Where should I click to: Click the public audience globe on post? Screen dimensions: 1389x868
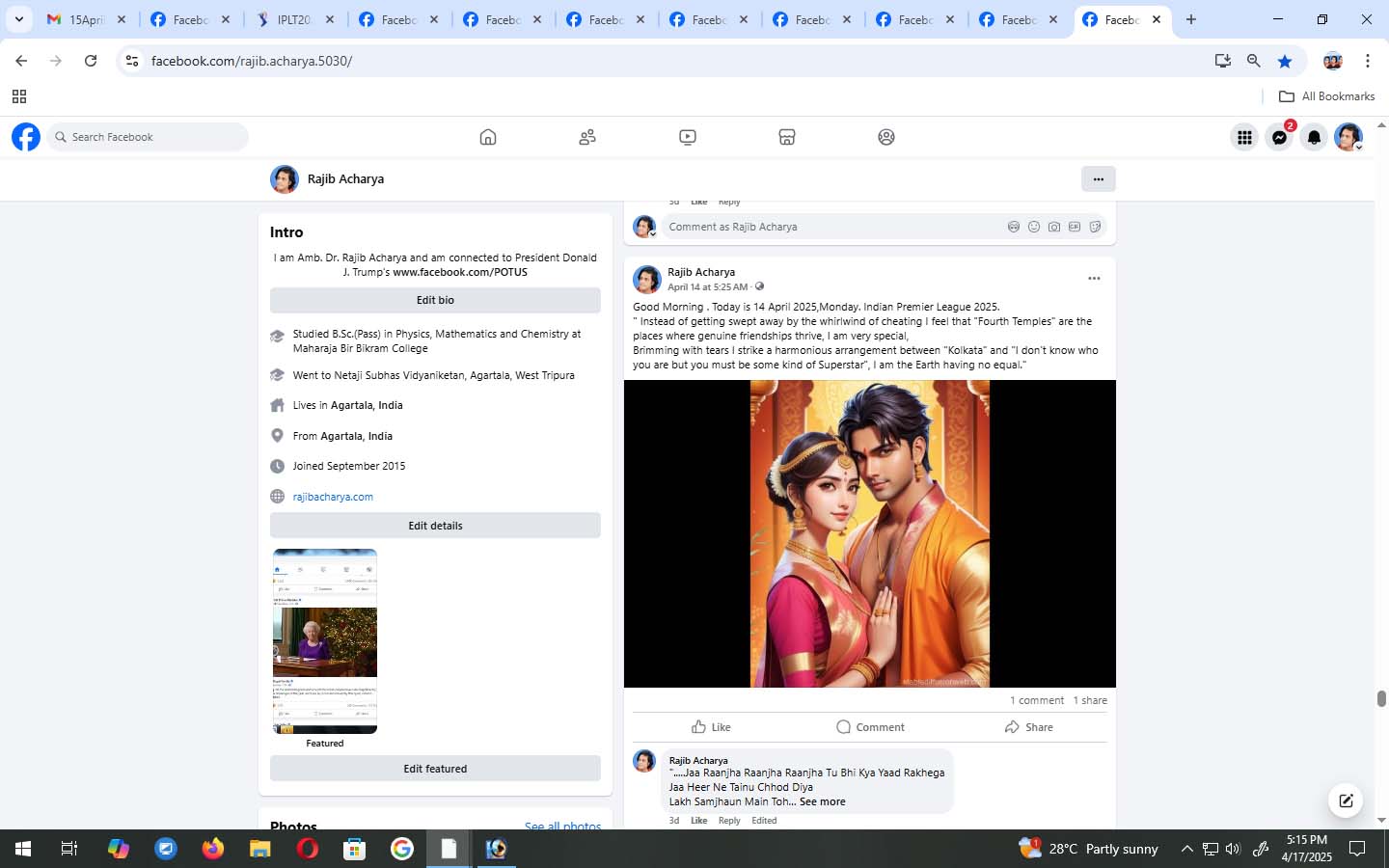(760, 286)
